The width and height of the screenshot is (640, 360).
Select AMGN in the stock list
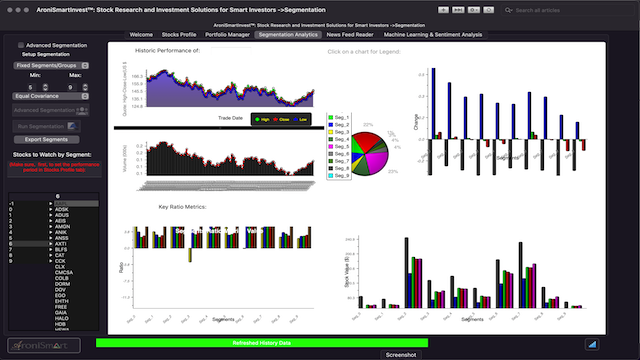tap(62, 227)
